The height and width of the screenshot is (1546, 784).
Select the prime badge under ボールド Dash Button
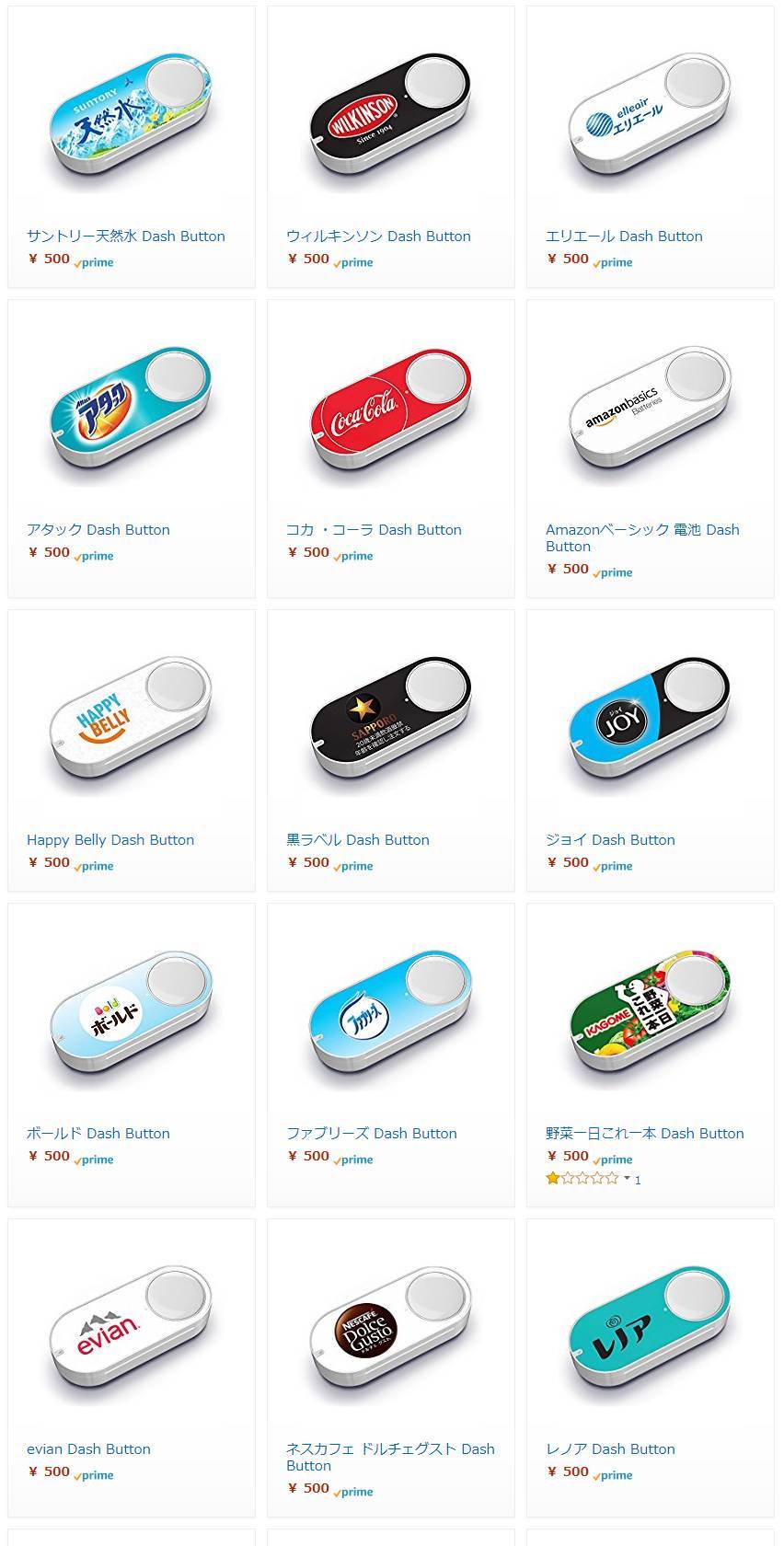[94, 1159]
